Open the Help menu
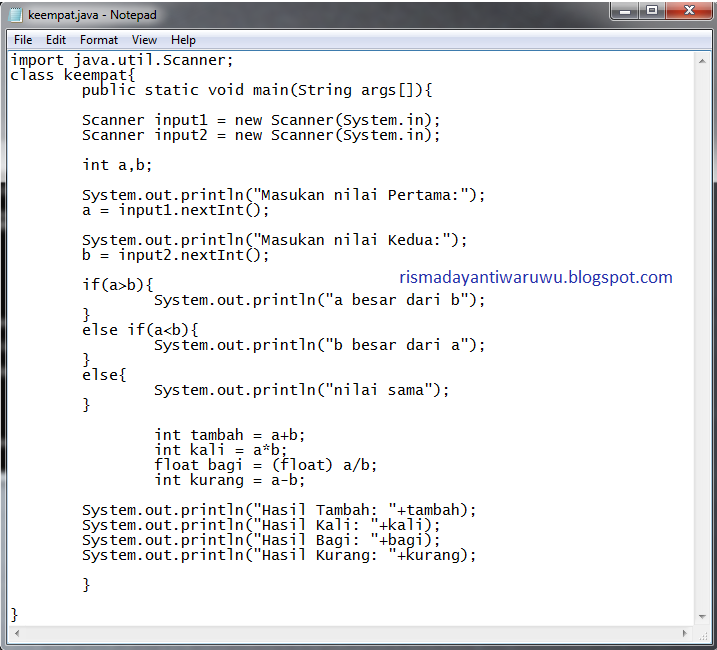Screen dimensions: 717x650 [183, 40]
